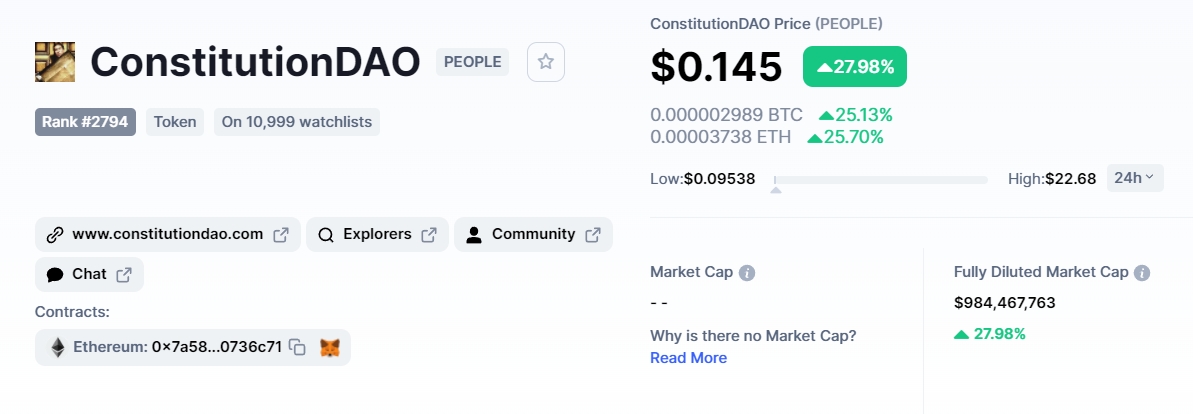Click the On 10,999 watchlists badge

point(296,122)
